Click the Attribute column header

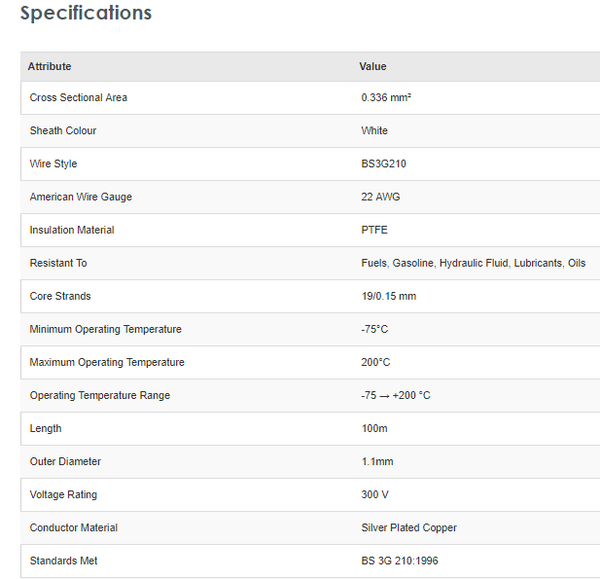[50, 67]
